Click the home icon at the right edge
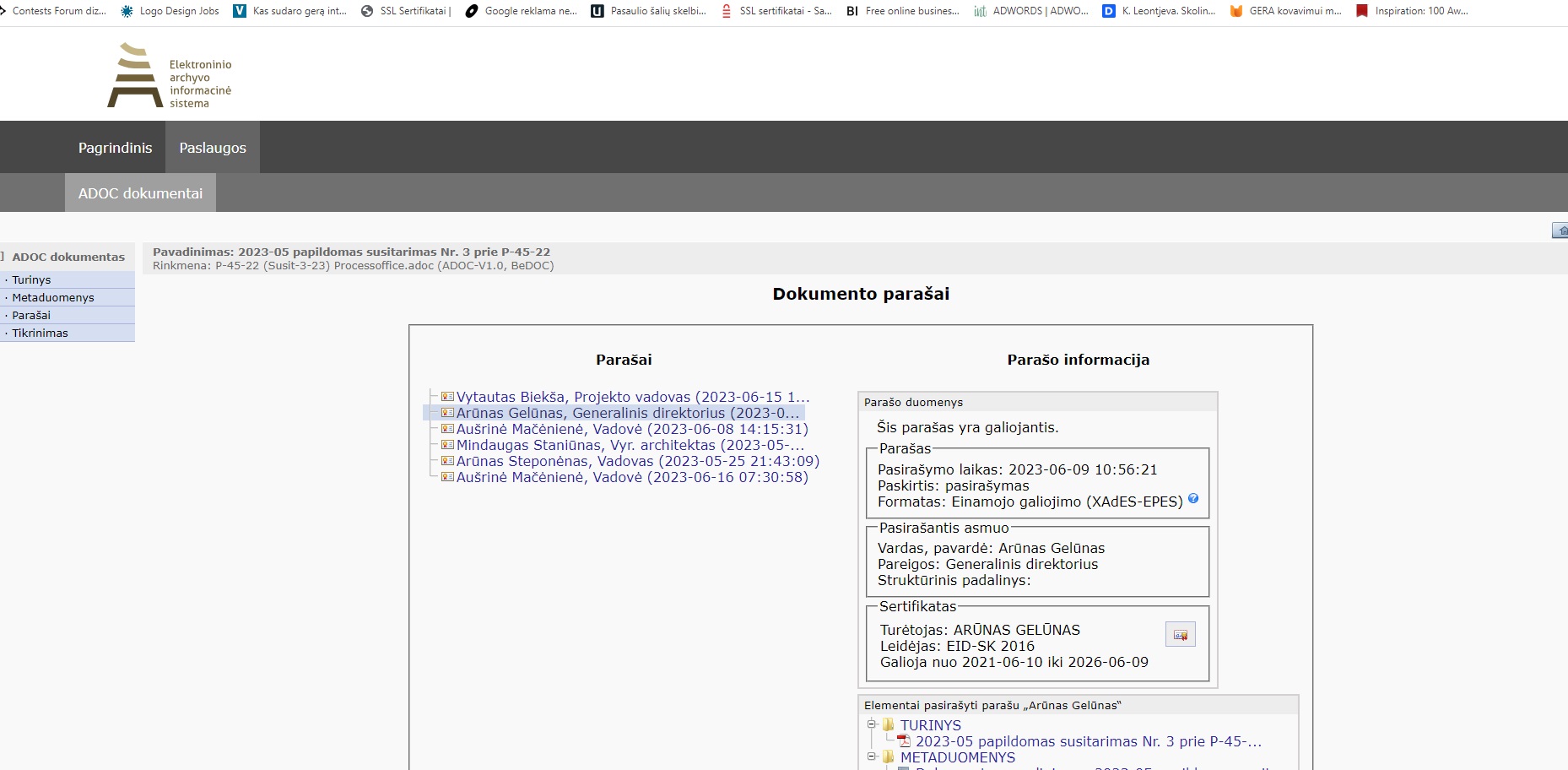This screenshot has height=770, width=1568. 1560,230
